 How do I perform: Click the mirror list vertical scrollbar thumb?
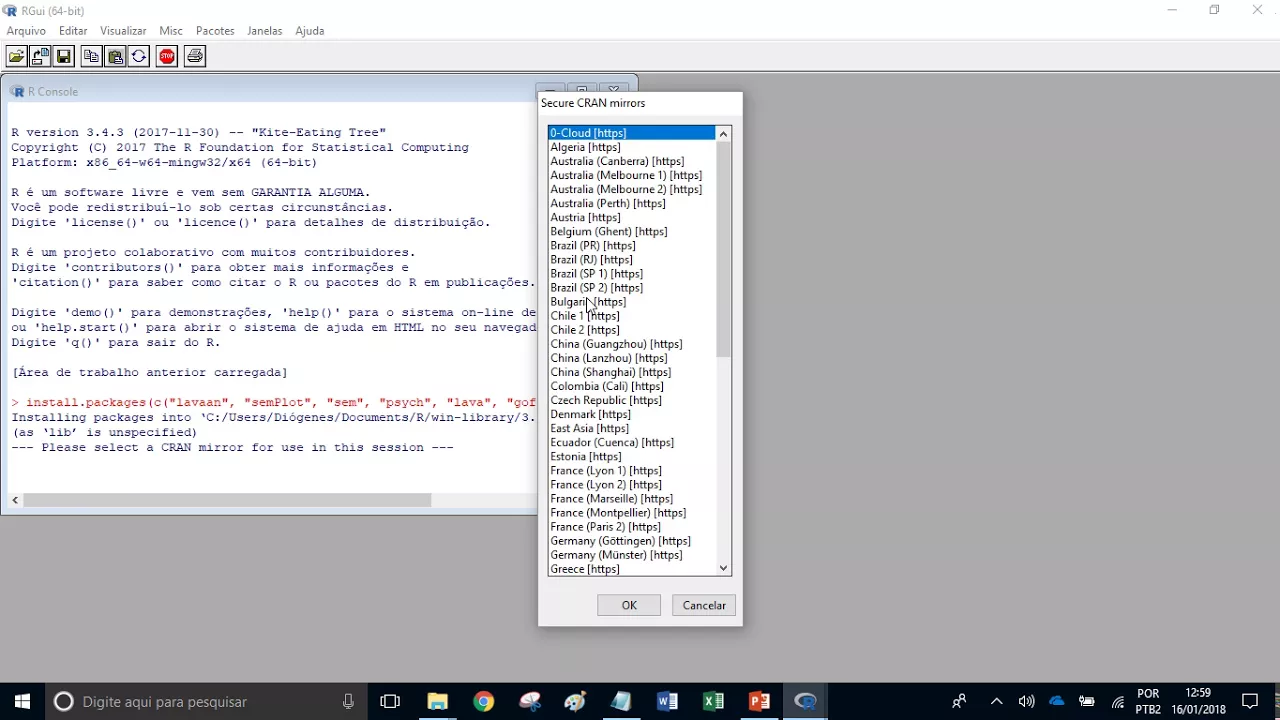click(x=723, y=250)
